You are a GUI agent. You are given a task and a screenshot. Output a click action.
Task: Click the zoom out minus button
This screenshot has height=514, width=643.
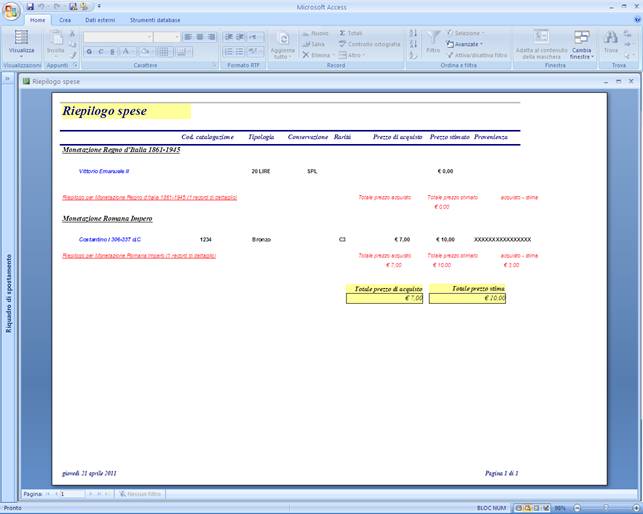pyautogui.click(x=577, y=508)
